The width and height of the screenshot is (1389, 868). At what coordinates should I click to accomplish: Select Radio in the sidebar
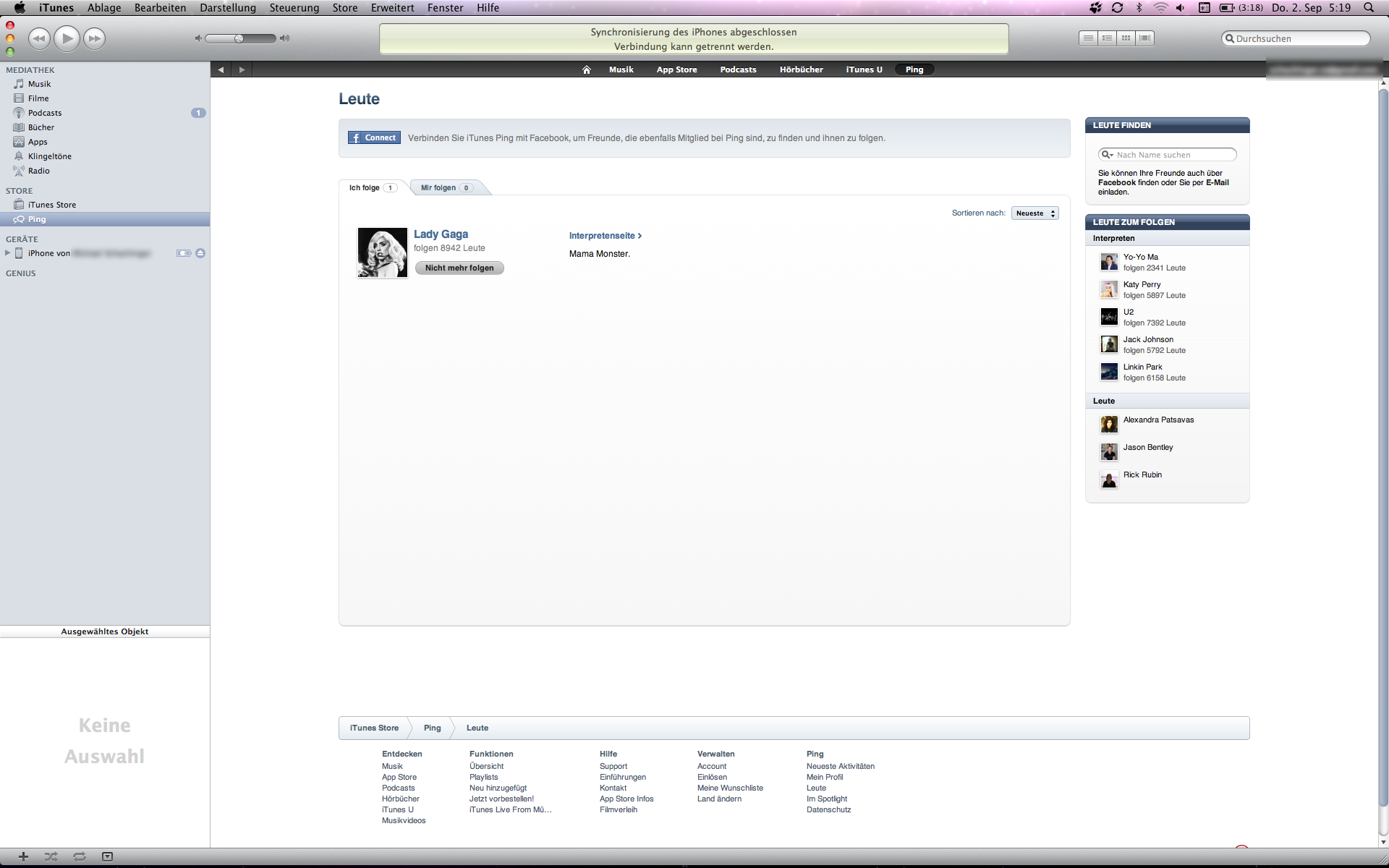pos(105,171)
